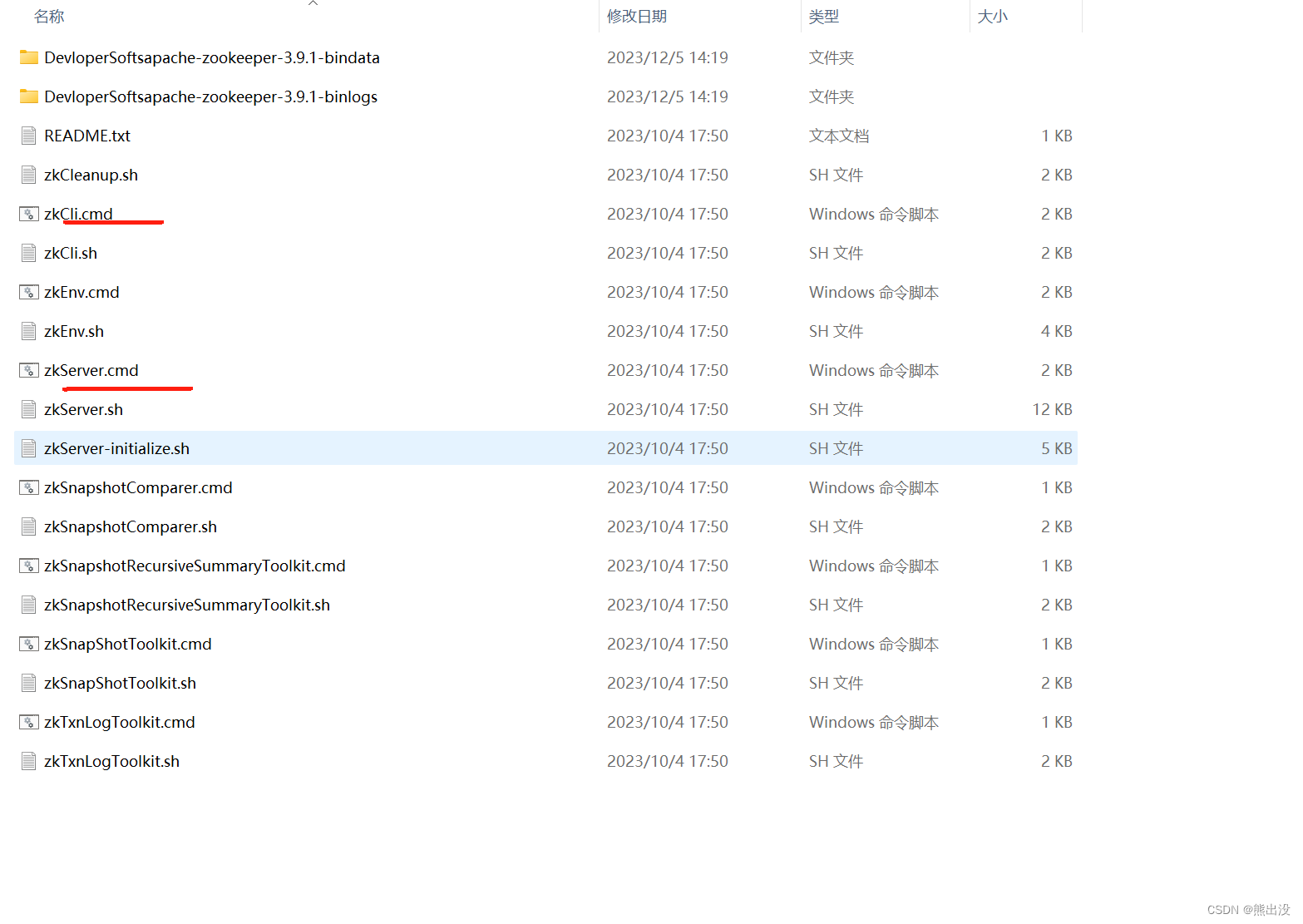Select the file name zkServer.sh
The width and height of the screenshot is (1303, 924).
tap(83, 409)
